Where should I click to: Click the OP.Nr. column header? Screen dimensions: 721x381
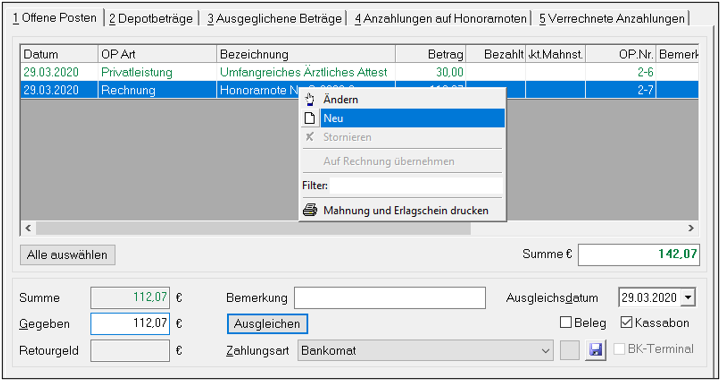[x=621, y=54]
